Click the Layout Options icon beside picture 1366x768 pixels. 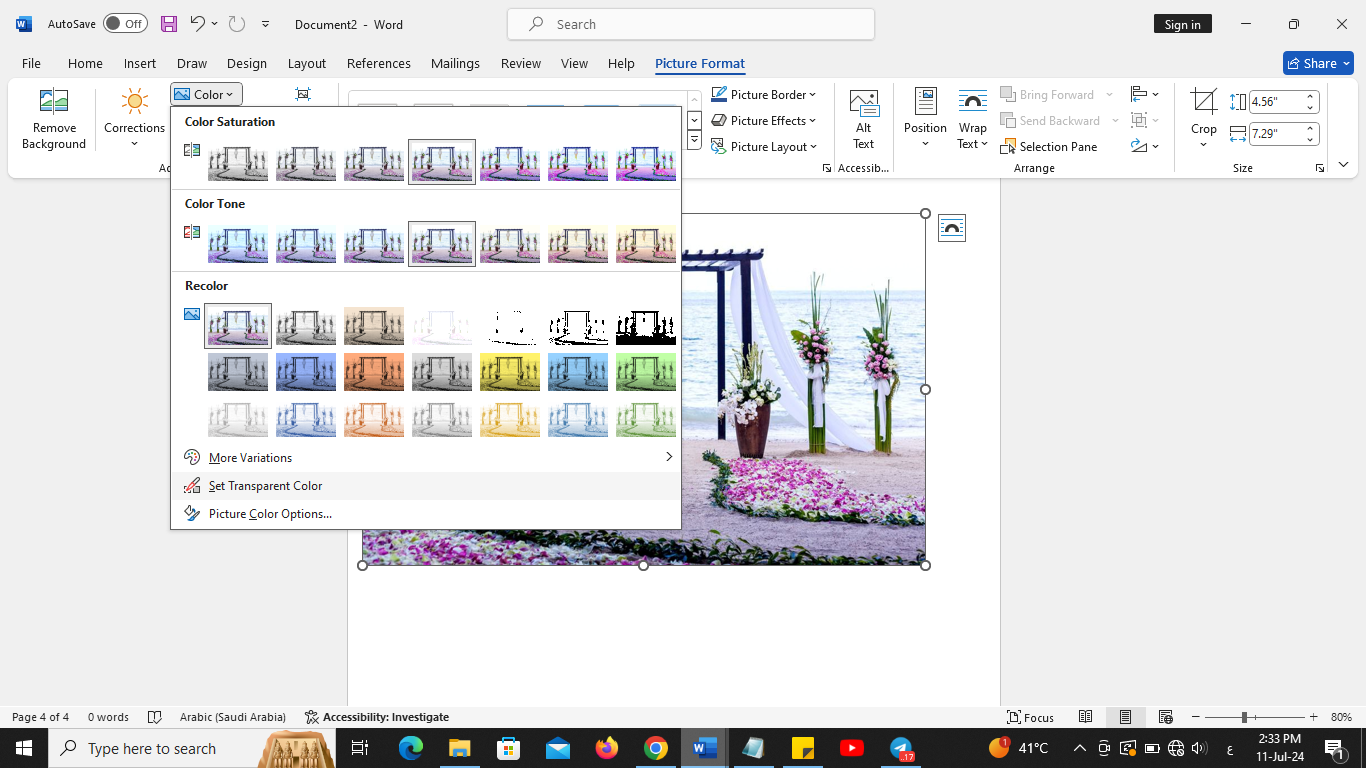click(x=952, y=229)
